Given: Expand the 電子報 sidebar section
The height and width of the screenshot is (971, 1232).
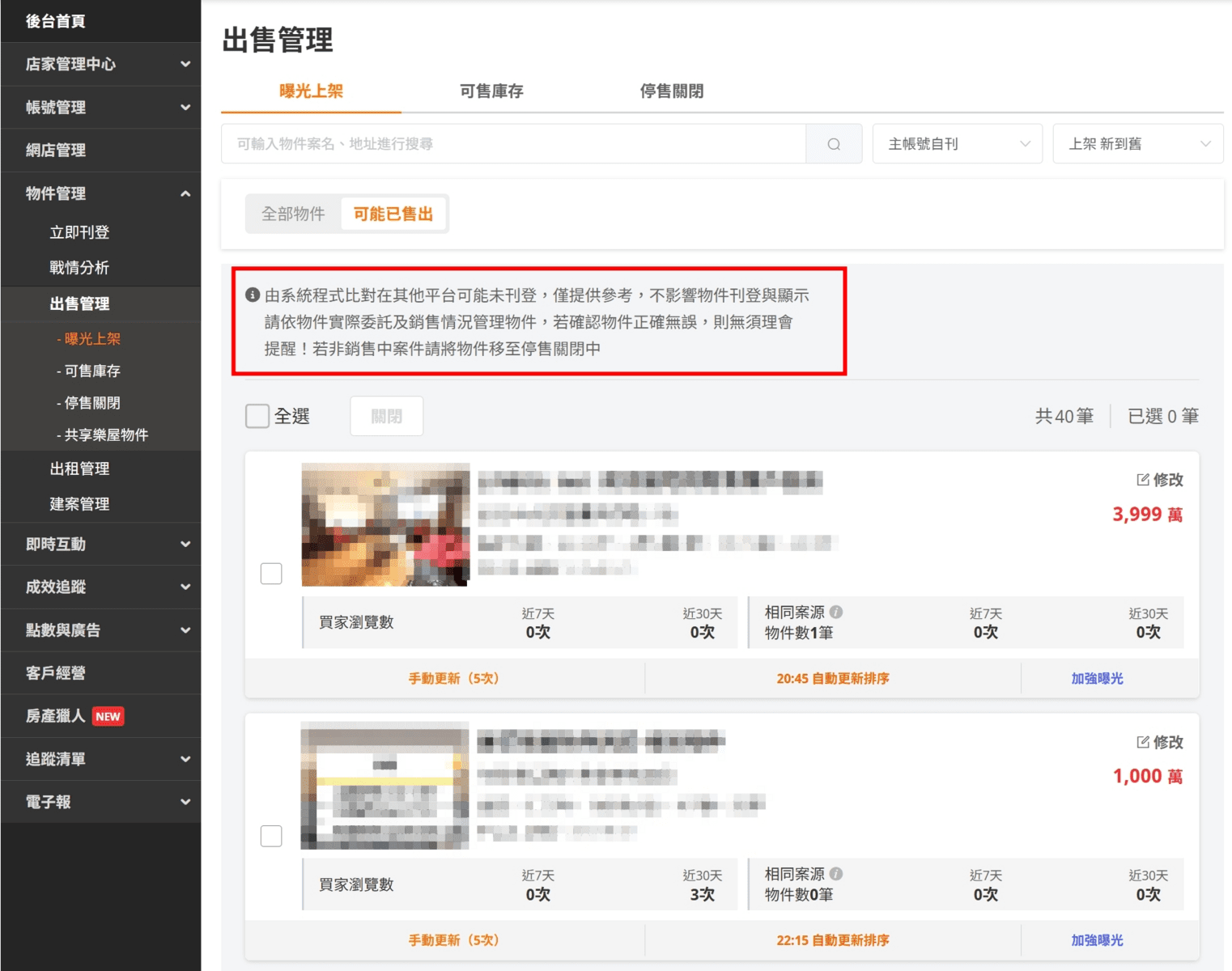Looking at the screenshot, I should click(100, 802).
